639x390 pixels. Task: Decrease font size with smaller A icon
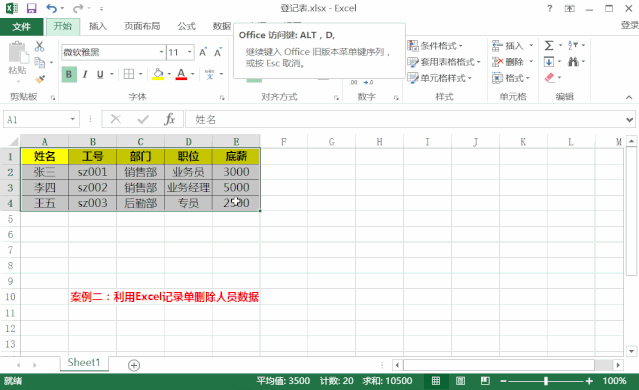click(218, 52)
